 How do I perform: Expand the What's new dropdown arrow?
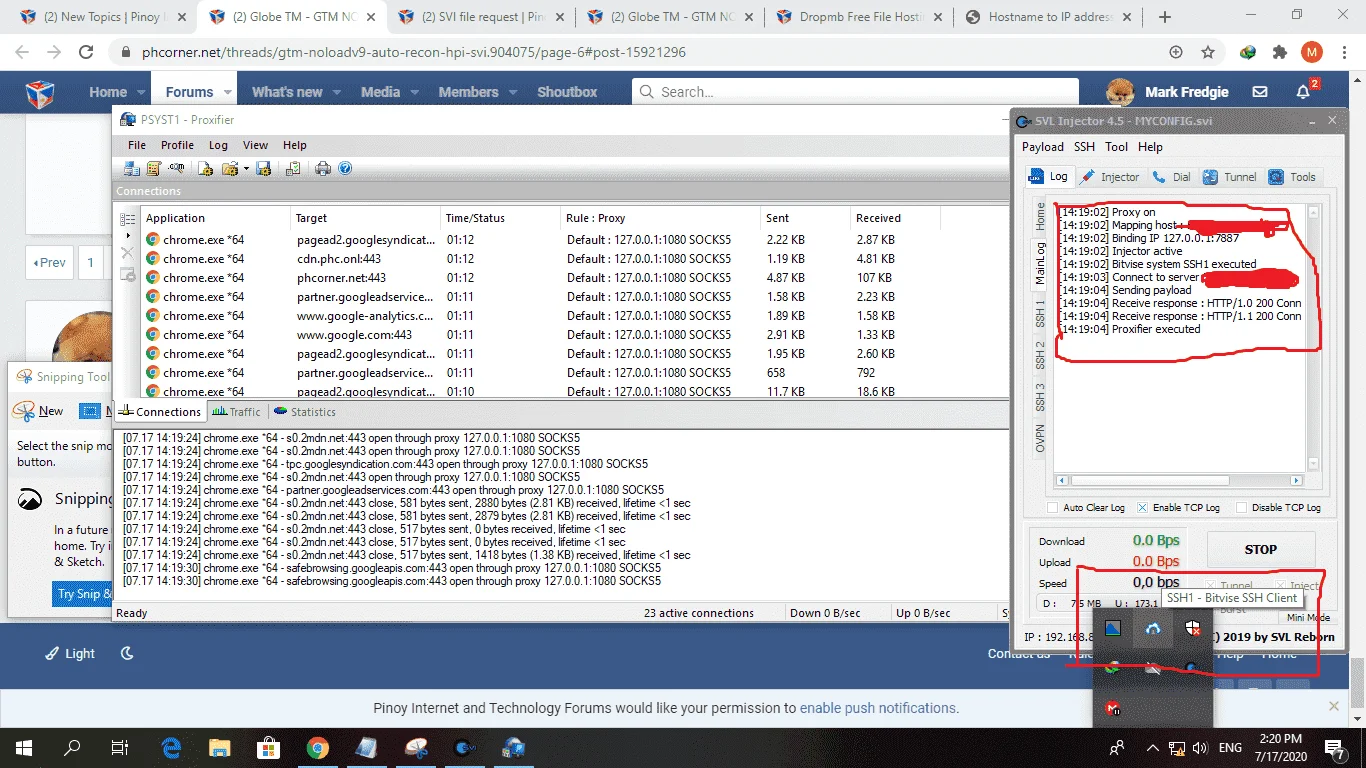[x=337, y=92]
